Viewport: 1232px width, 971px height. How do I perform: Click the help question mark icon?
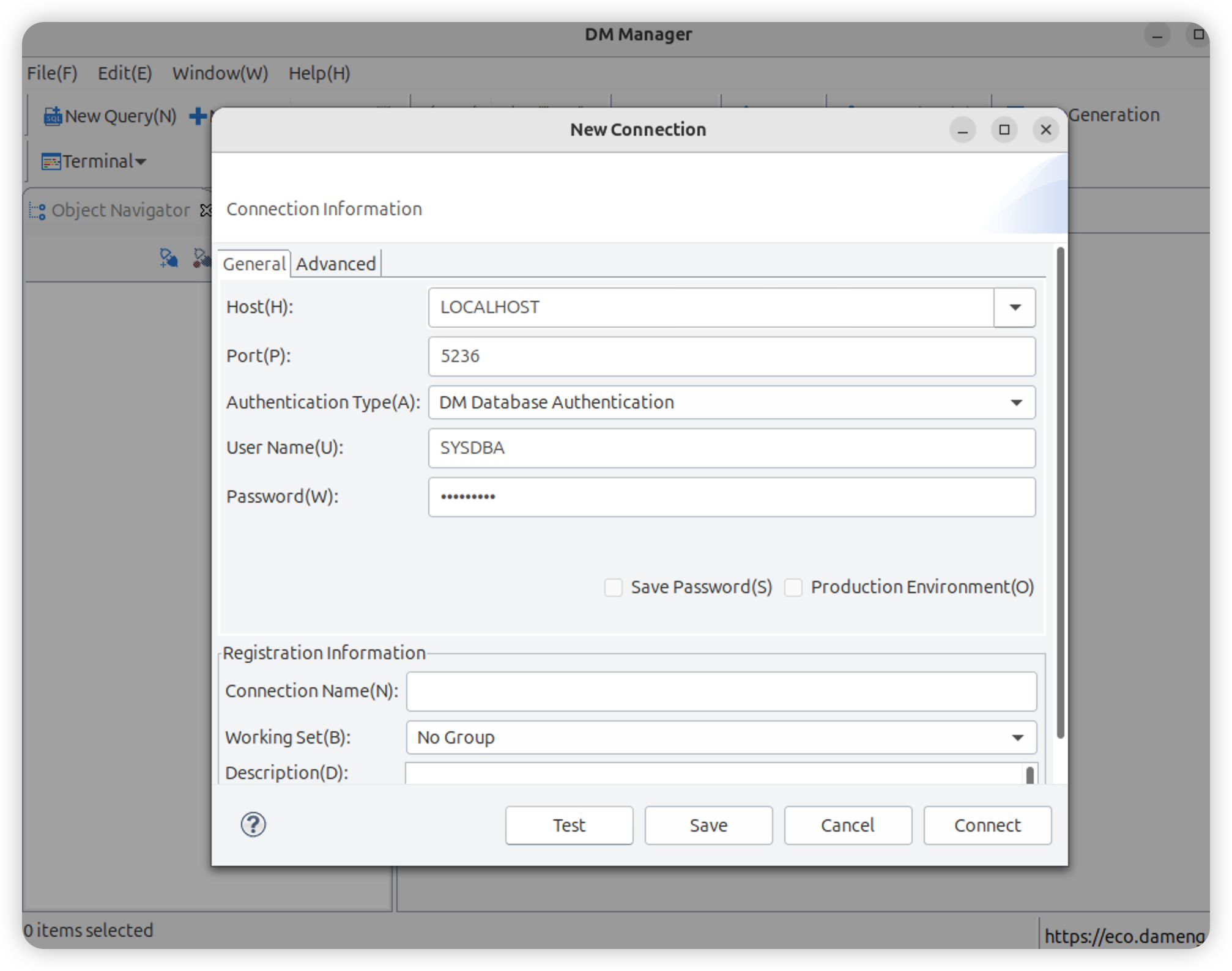253,824
